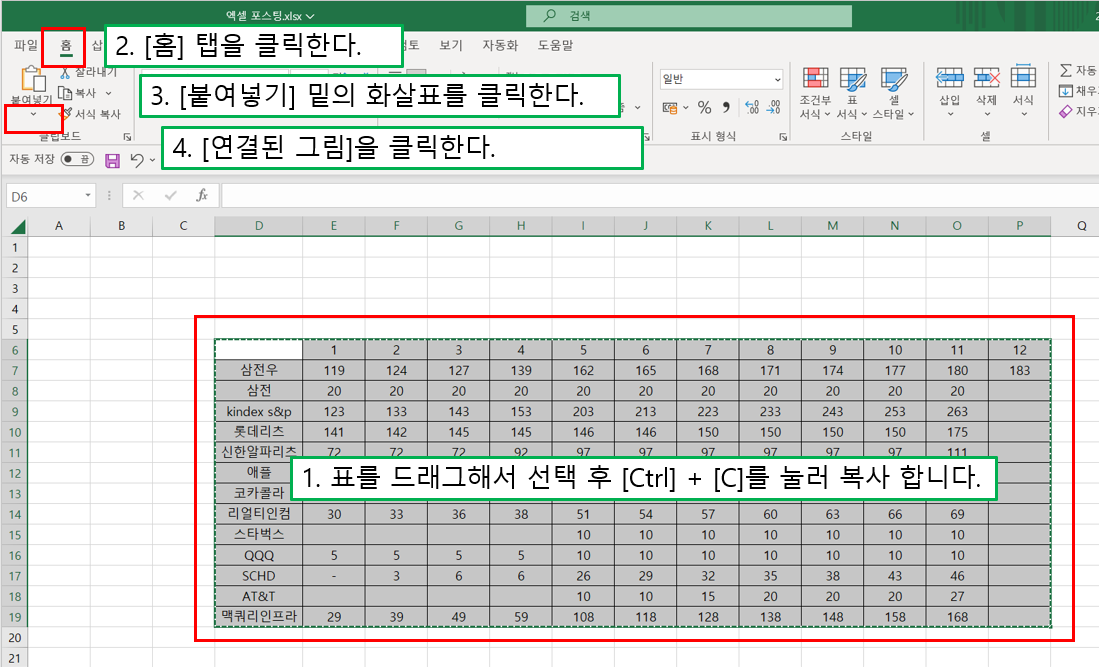The width and height of the screenshot is (1099, 667).
Task: Expand the Insert (삽입) dropdown arrow
Action: coord(950,114)
